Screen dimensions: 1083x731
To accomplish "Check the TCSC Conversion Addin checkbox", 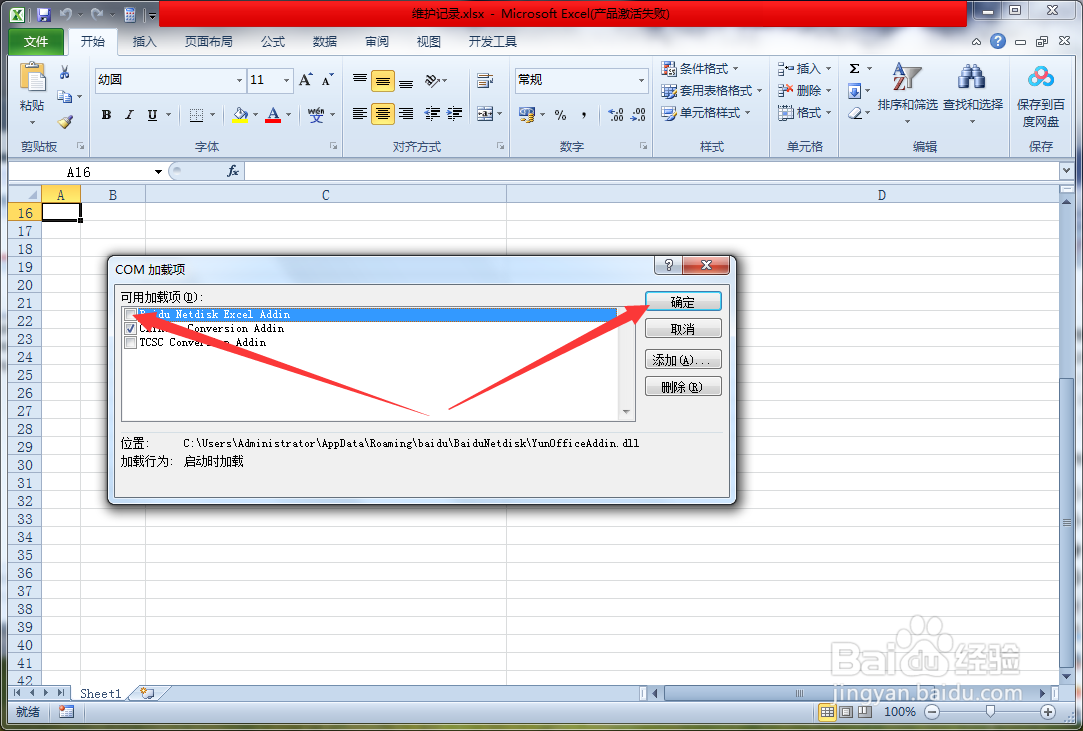I will [x=131, y=342].
